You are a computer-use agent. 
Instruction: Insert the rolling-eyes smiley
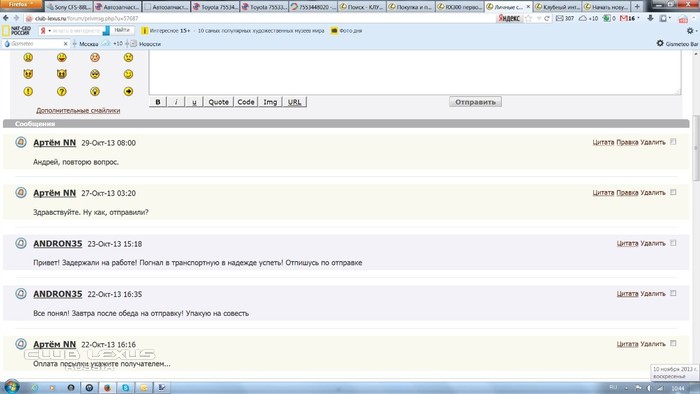pyautogui.click(x=95, y=74)
